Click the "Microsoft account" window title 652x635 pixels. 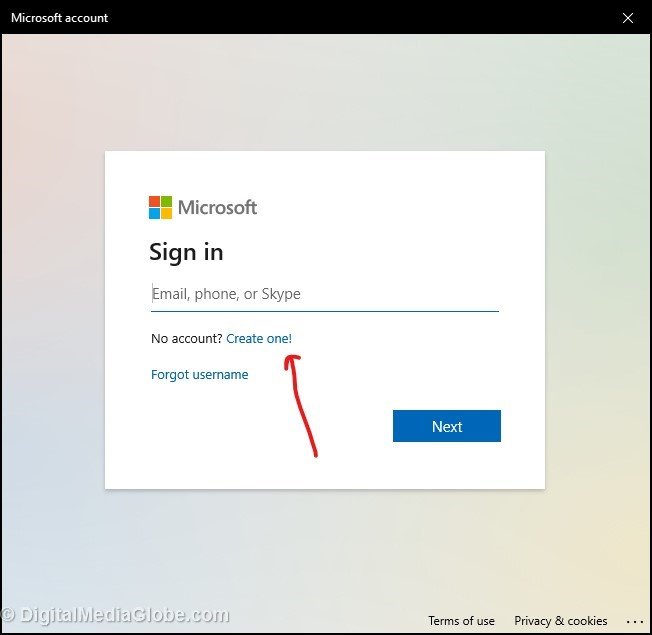point(59,18)
